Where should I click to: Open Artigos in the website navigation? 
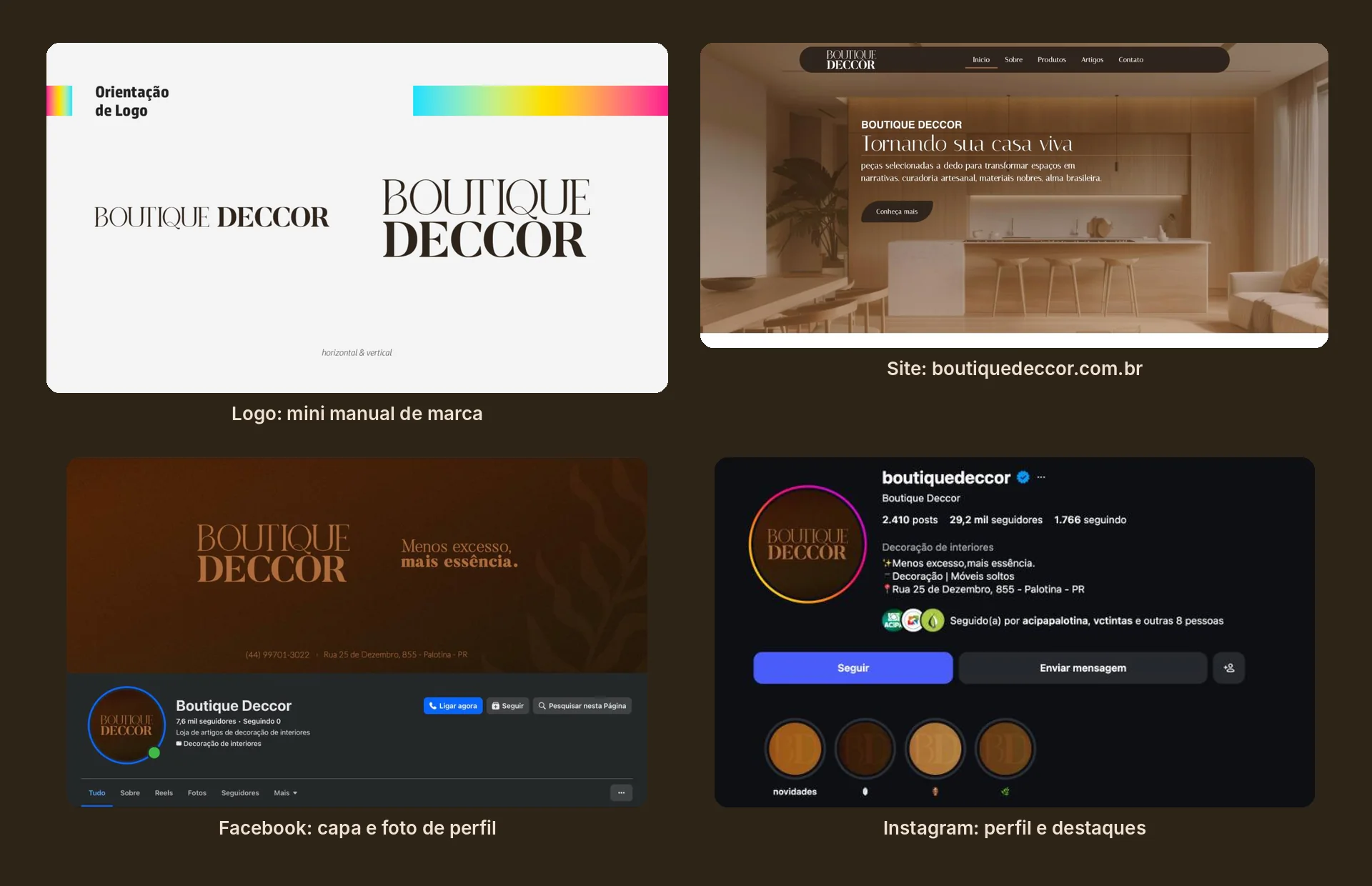(x=1092, y=60)
